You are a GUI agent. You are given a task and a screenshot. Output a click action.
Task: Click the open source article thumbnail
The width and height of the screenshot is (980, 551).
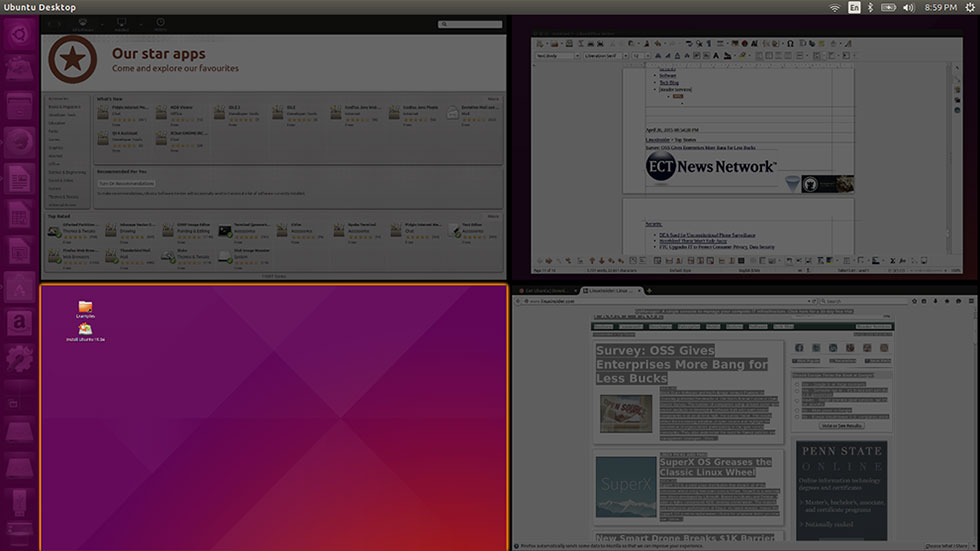(626, 413)
